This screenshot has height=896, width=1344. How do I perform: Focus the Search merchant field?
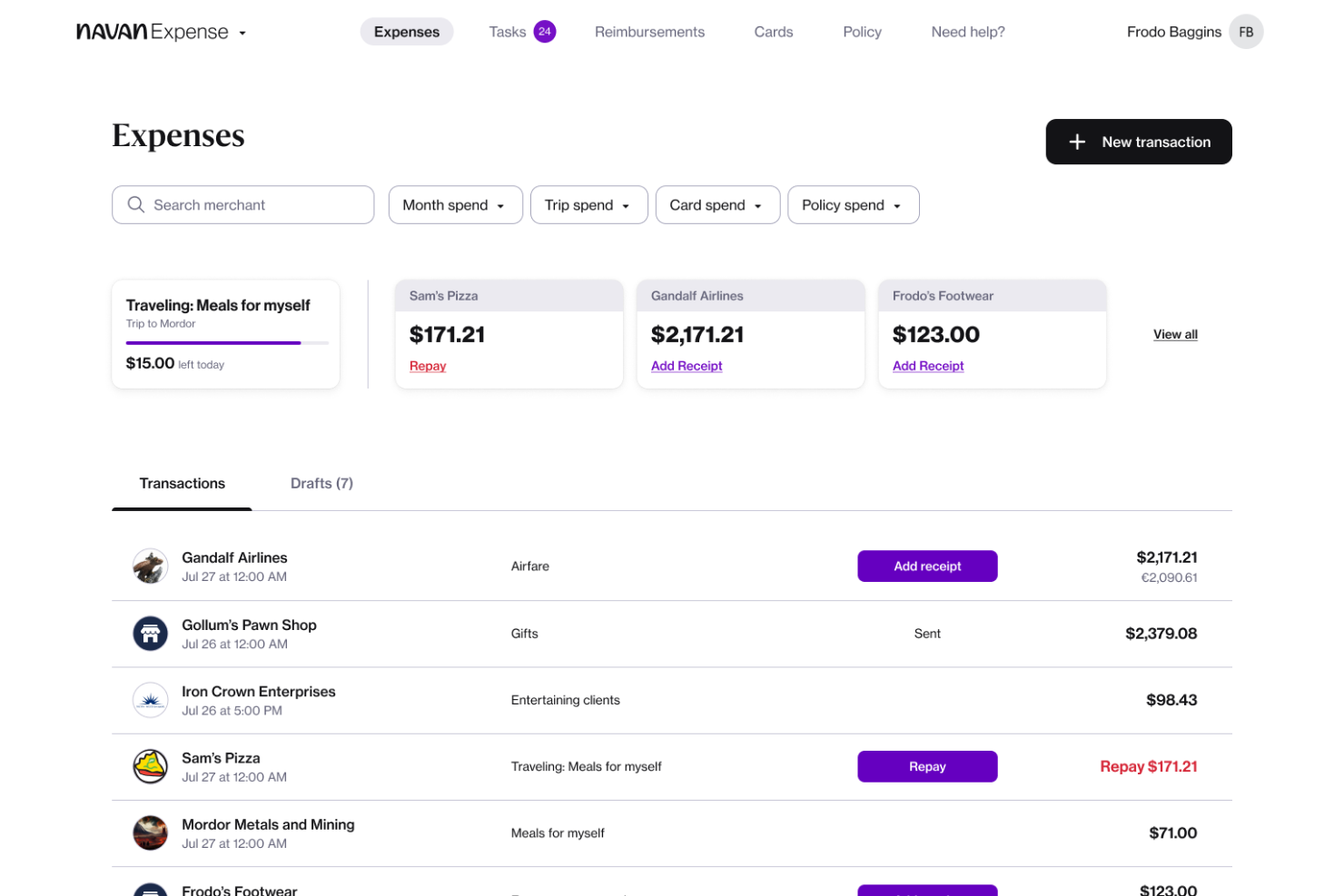242,205
